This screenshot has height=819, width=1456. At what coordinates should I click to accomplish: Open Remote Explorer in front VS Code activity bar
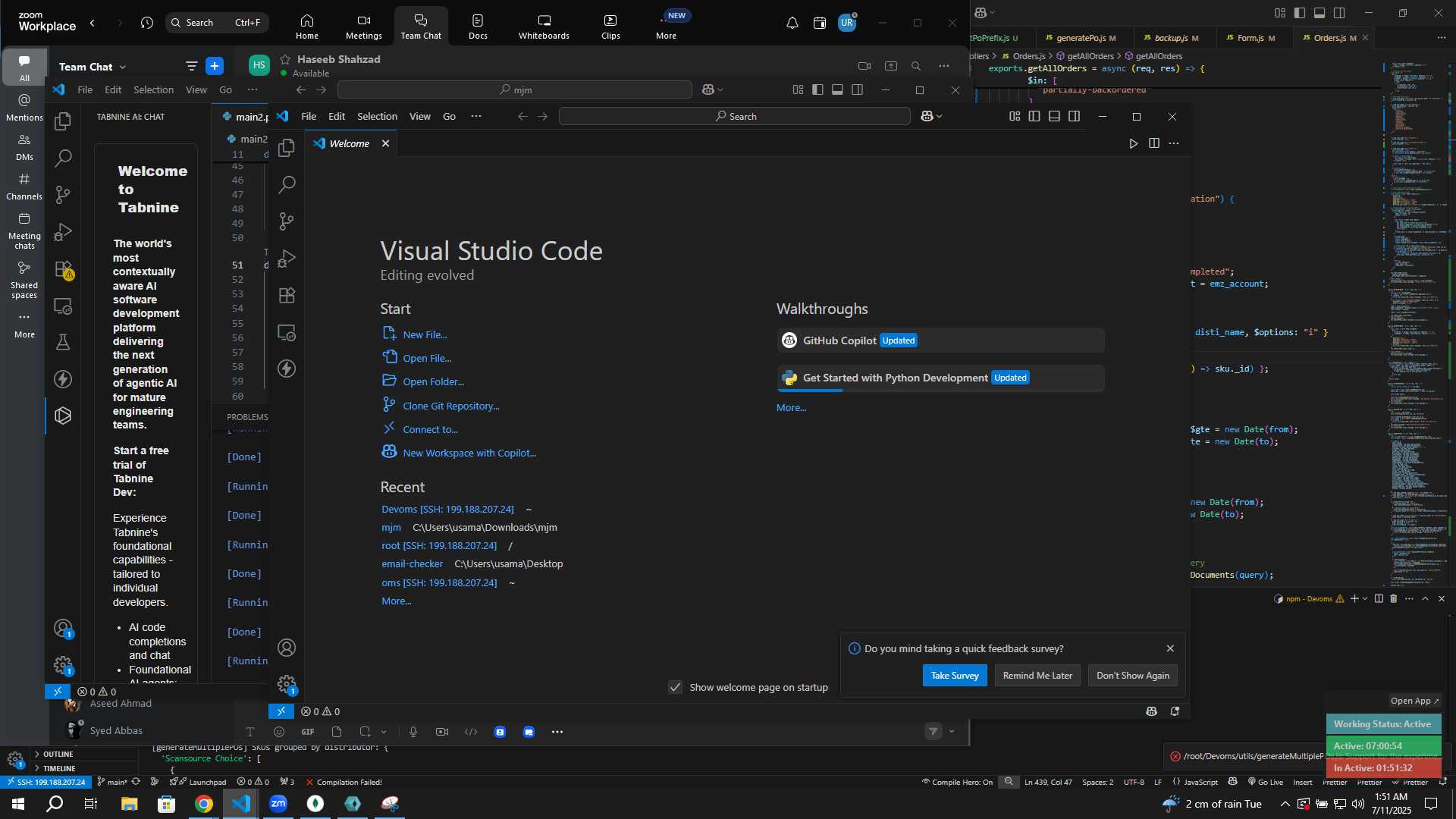[x=287, y=332]
